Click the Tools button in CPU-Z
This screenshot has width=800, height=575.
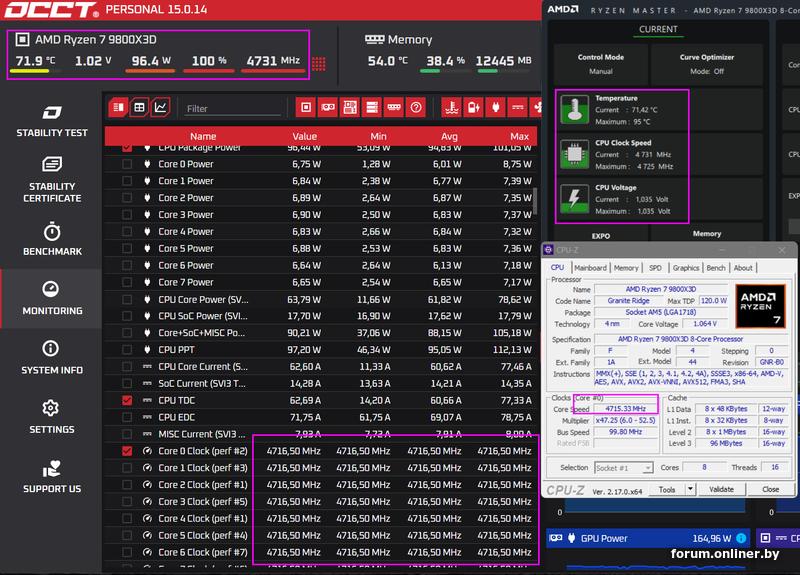[667, 489]
